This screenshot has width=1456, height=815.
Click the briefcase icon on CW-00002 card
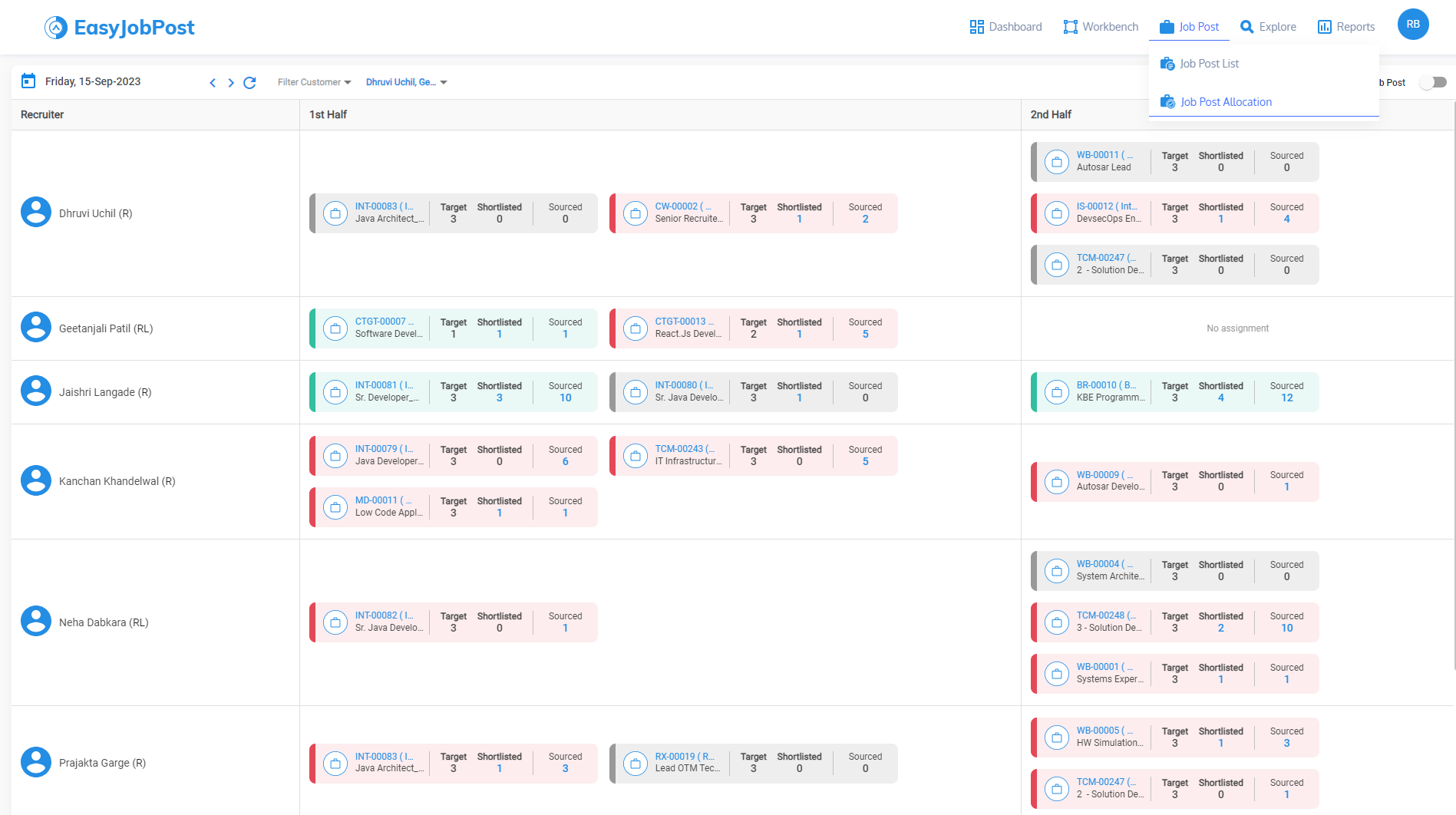(635, 213)
